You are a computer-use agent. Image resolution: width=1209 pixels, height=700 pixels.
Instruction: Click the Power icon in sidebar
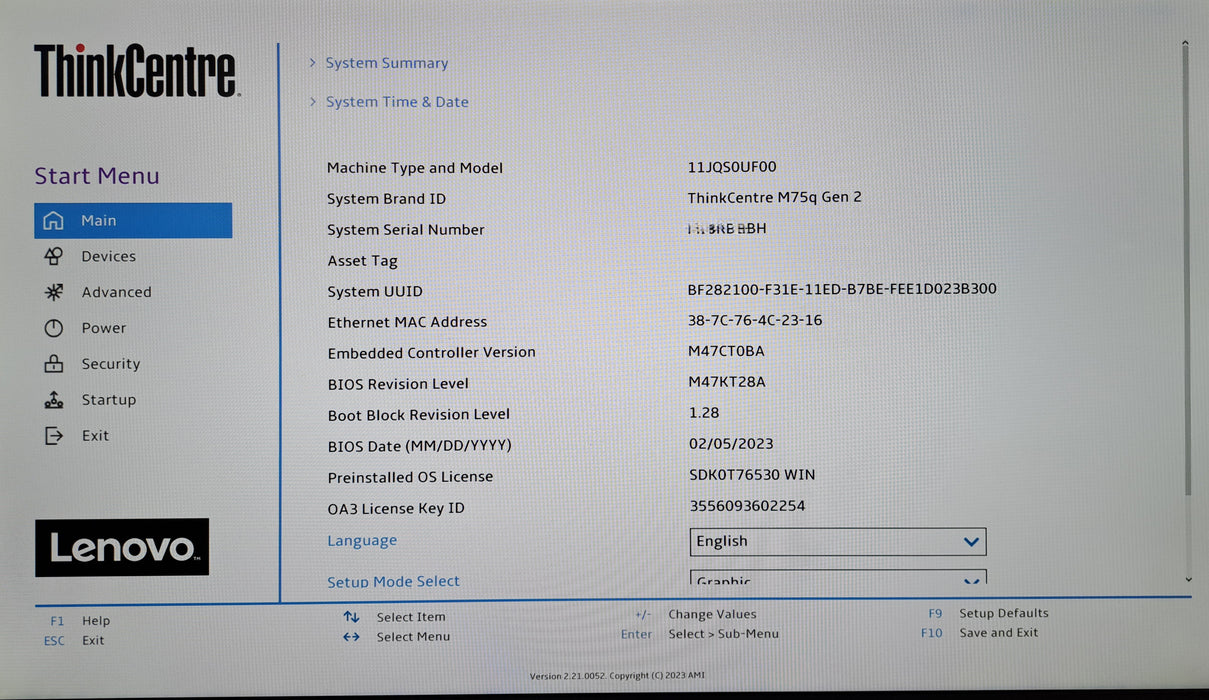coord(54,328)
